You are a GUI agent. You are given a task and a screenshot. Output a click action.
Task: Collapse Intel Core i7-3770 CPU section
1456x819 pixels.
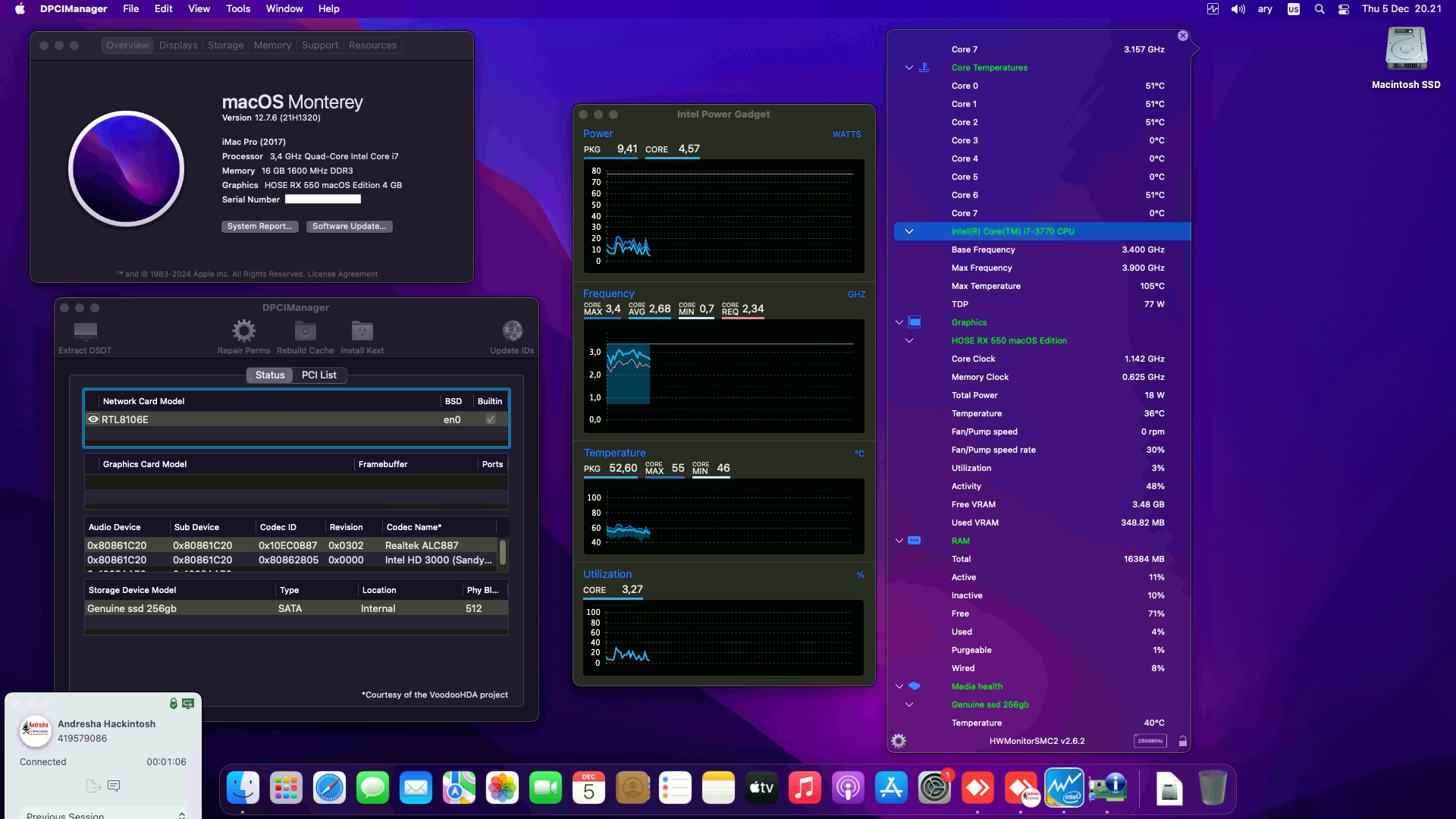[x=909, y=231]
